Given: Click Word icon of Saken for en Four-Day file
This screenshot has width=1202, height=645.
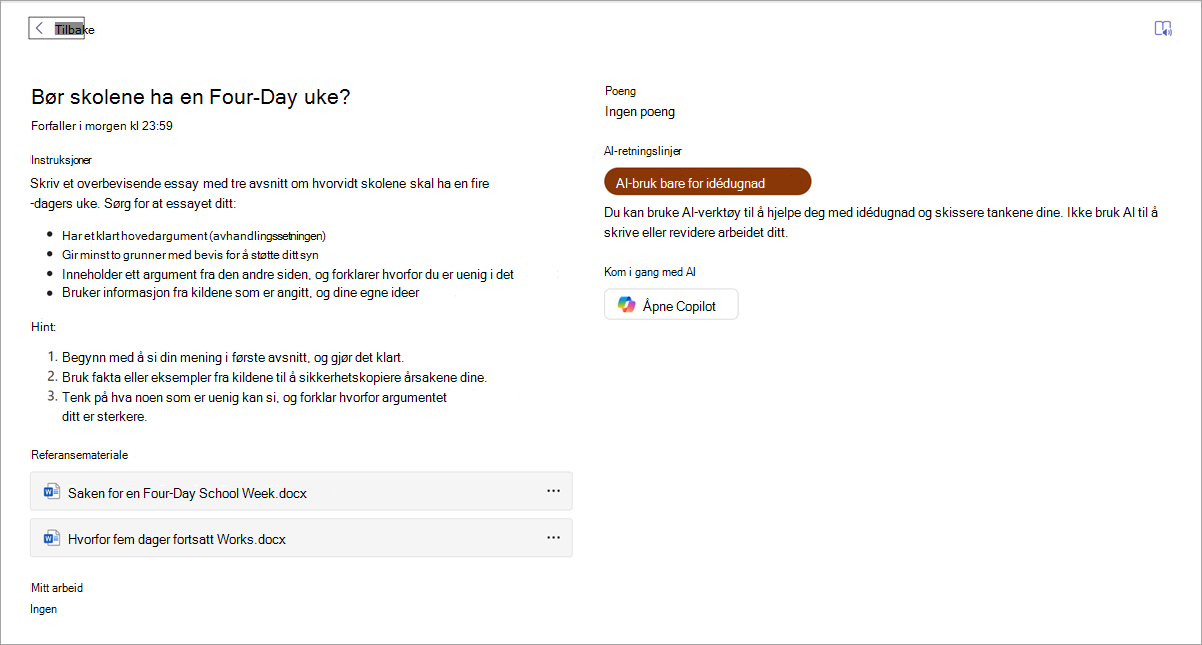Looking at the screenshot, I should tap(52, 491).
